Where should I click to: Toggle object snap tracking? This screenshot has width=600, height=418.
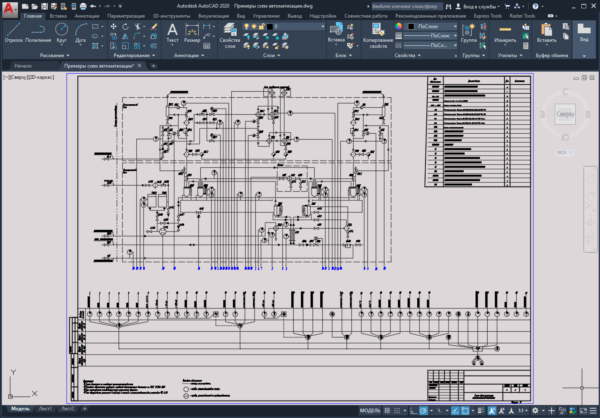coord(455,411)
